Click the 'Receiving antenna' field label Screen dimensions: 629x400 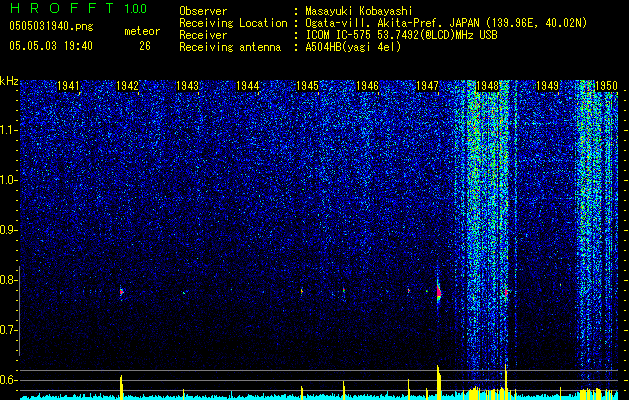coord(230,47)
